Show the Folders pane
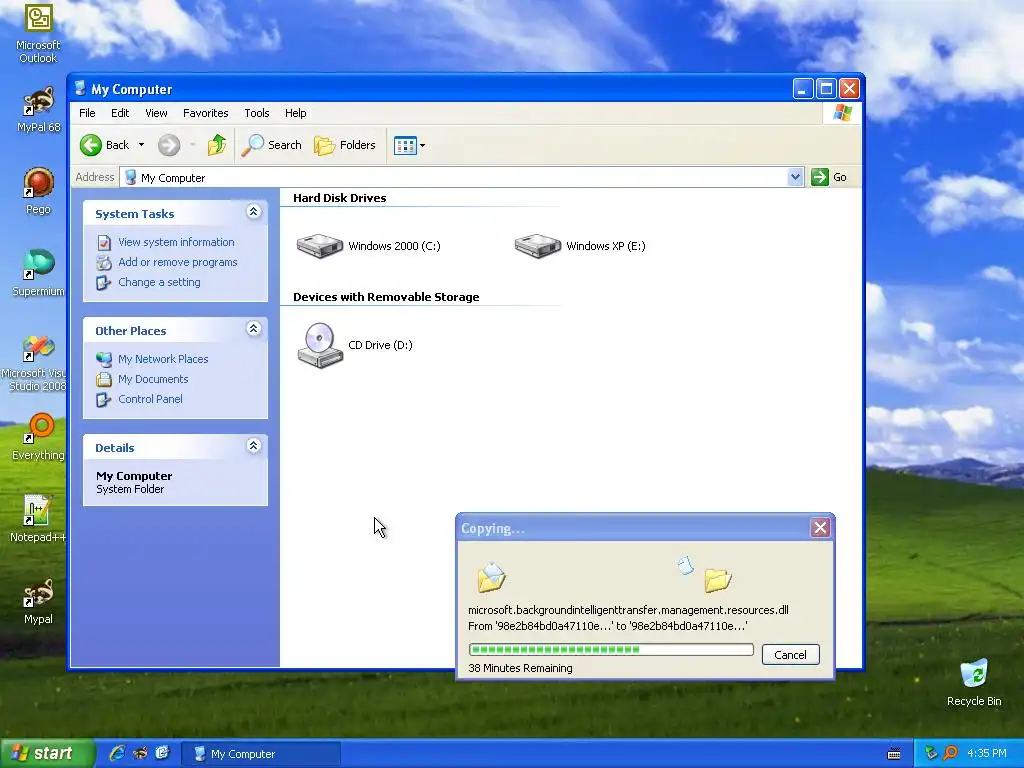This screenshot has width=1024, height=768. tap(345, 145)
